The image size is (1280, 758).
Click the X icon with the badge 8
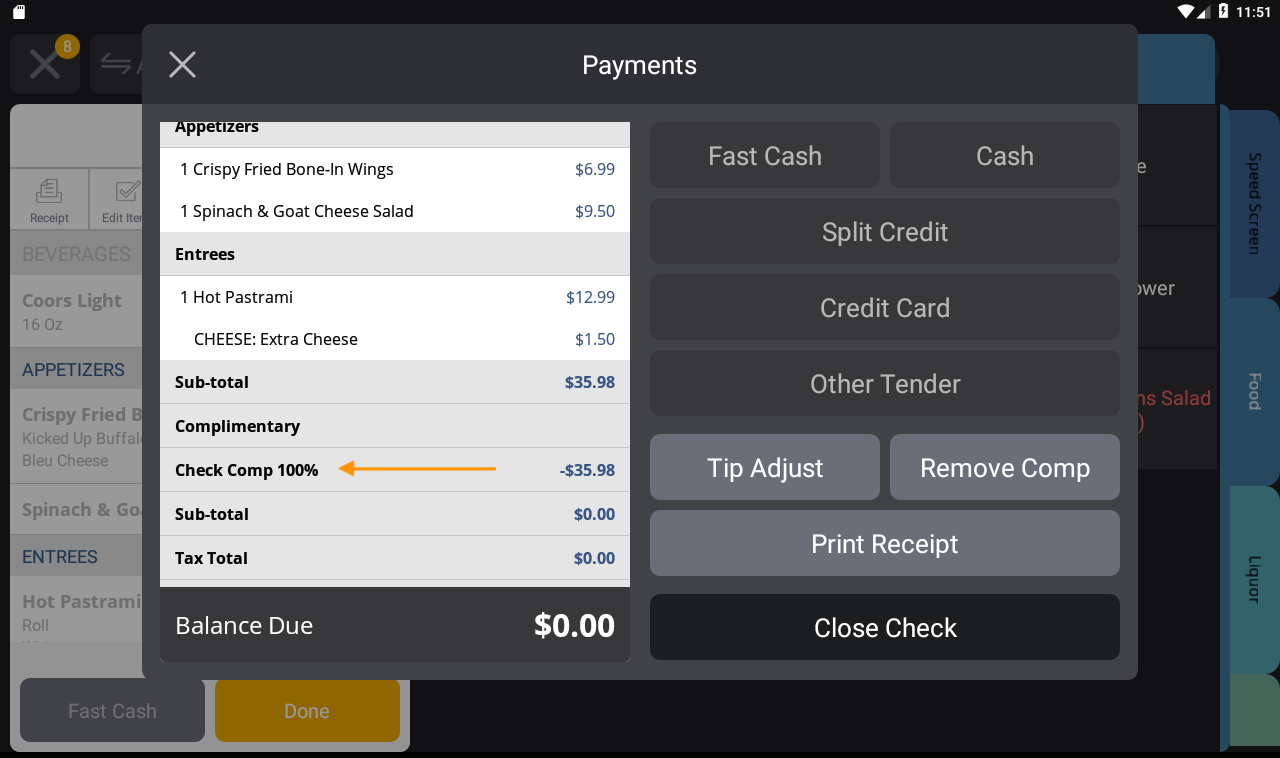tap(45, 63)
